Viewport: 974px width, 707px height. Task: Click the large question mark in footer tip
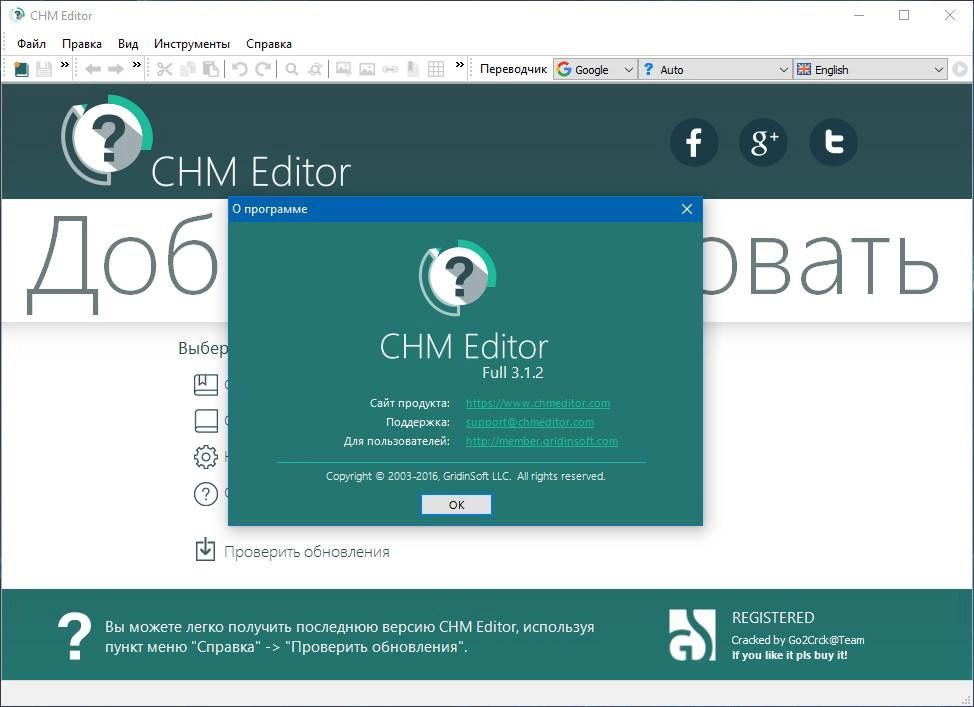coord(74,637)
